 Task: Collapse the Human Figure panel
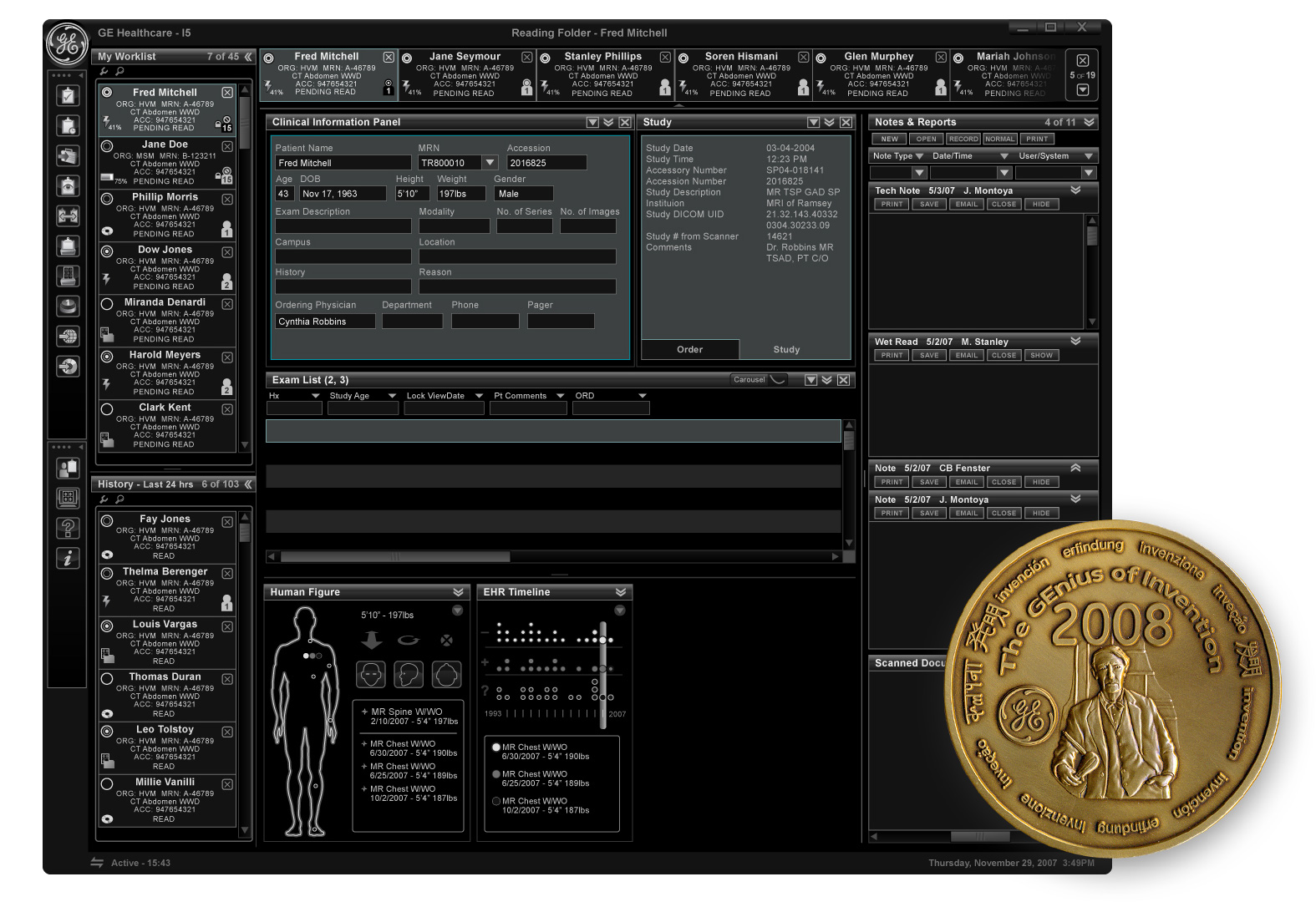click(458, 592)
